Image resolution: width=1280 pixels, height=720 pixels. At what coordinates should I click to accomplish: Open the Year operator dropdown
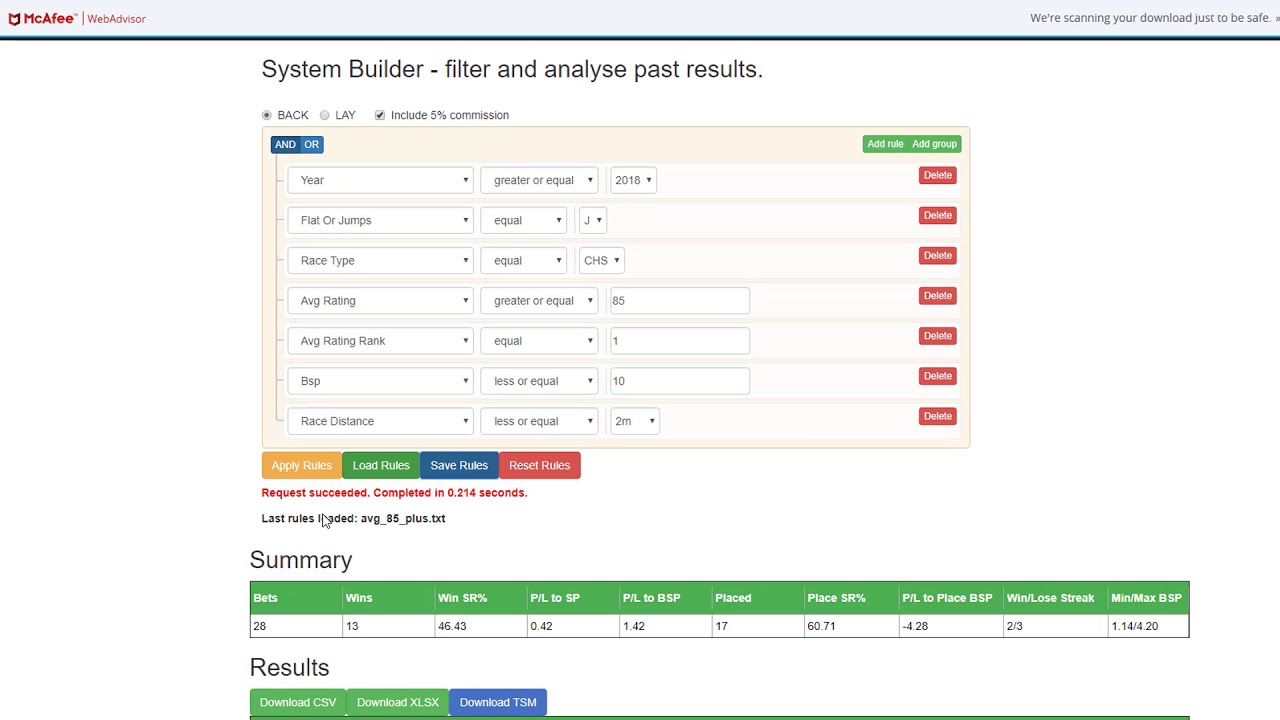coord(539,180)
